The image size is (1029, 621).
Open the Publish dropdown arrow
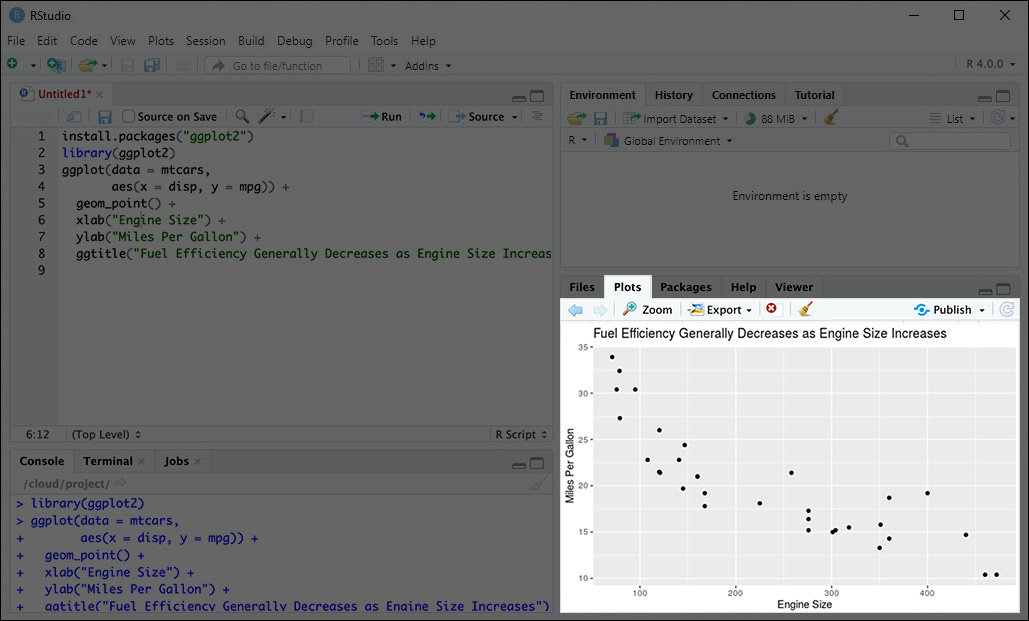coord(982,310)
